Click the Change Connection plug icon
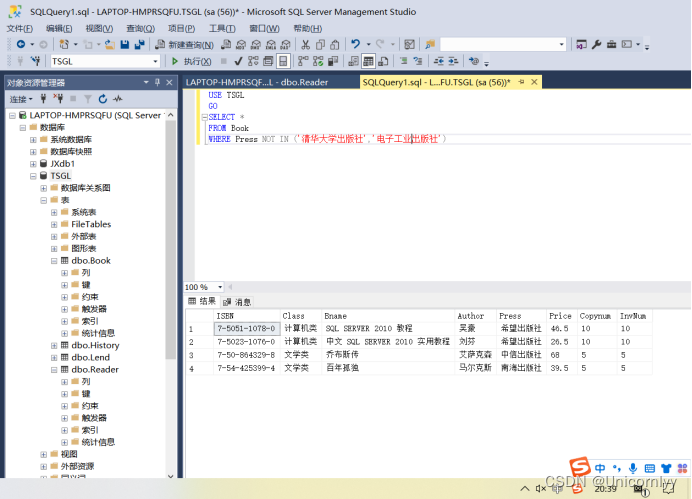Image resolution: width=692 pixels, height=499 pixels. click(x=35, y=61)
